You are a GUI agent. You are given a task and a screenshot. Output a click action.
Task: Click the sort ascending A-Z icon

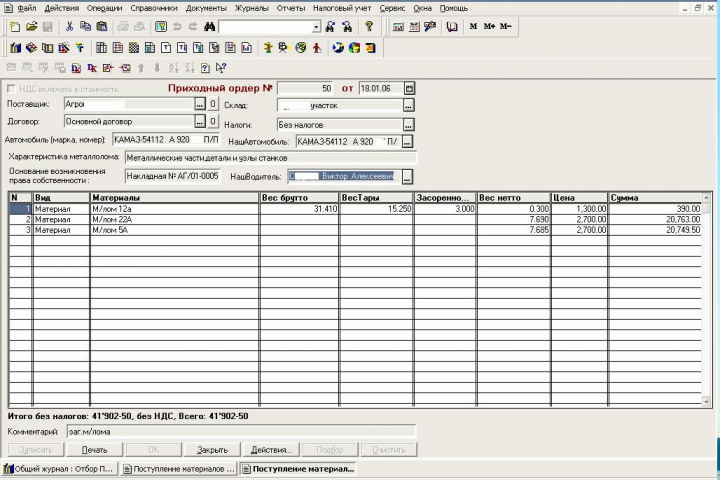coord(173,68)
